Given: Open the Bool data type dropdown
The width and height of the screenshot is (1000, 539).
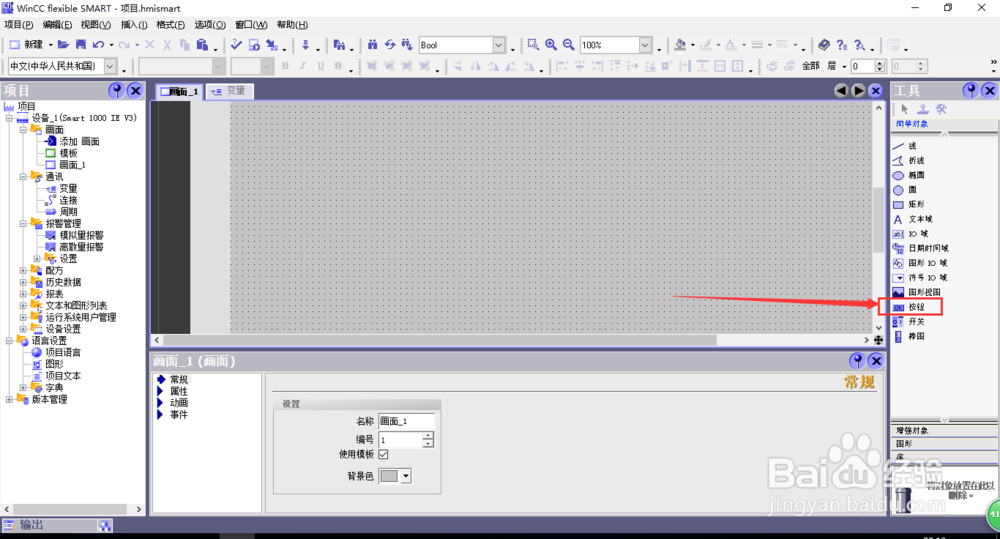Looking at the screenshot, I should point(498,45).
